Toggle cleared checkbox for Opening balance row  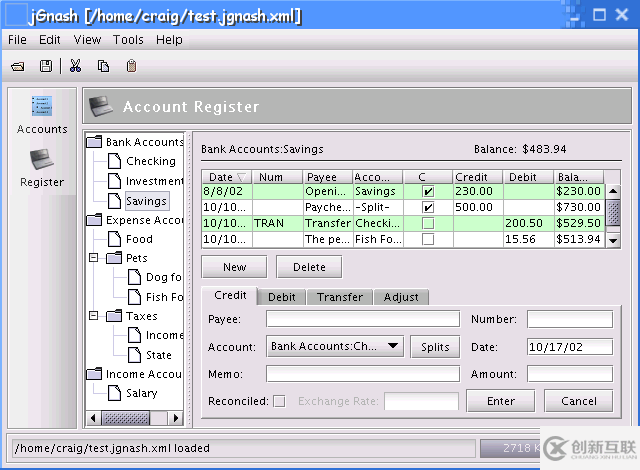coord(428,191)
